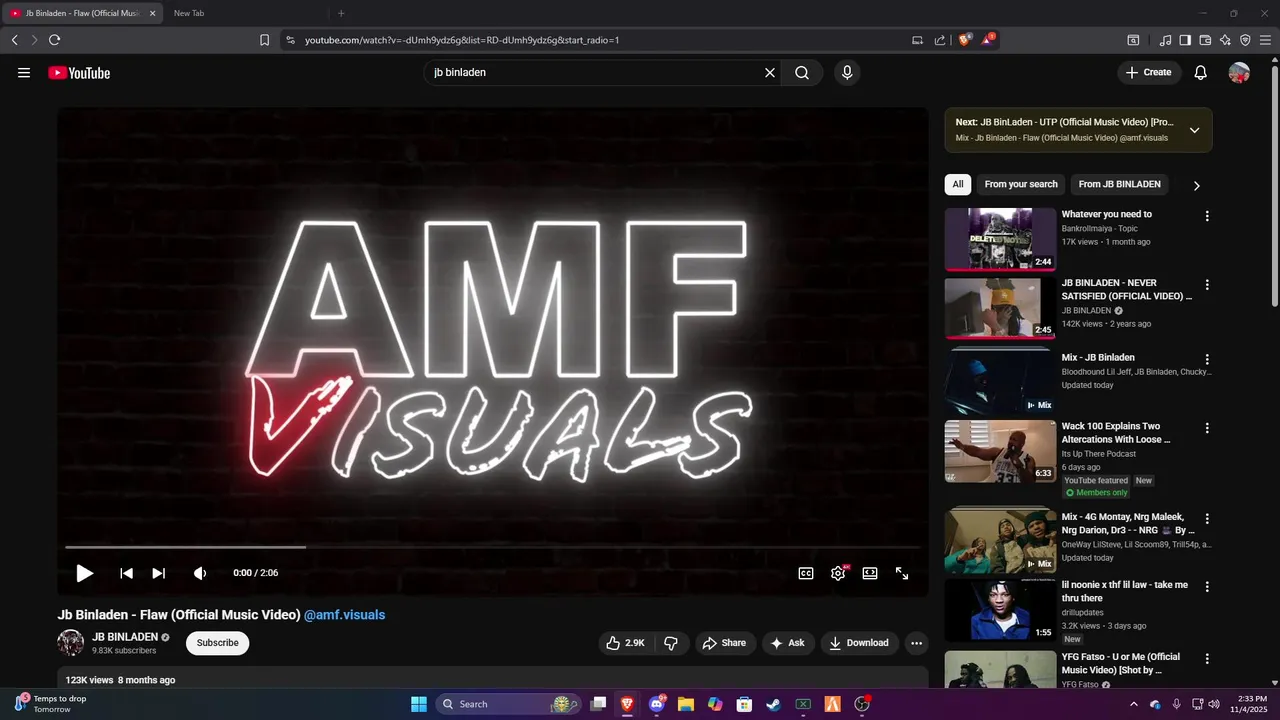1280x720 pixels.
Task: Open options for Wack 100 Explains video
Action: pyautogui.click(x=1207, y=428)
